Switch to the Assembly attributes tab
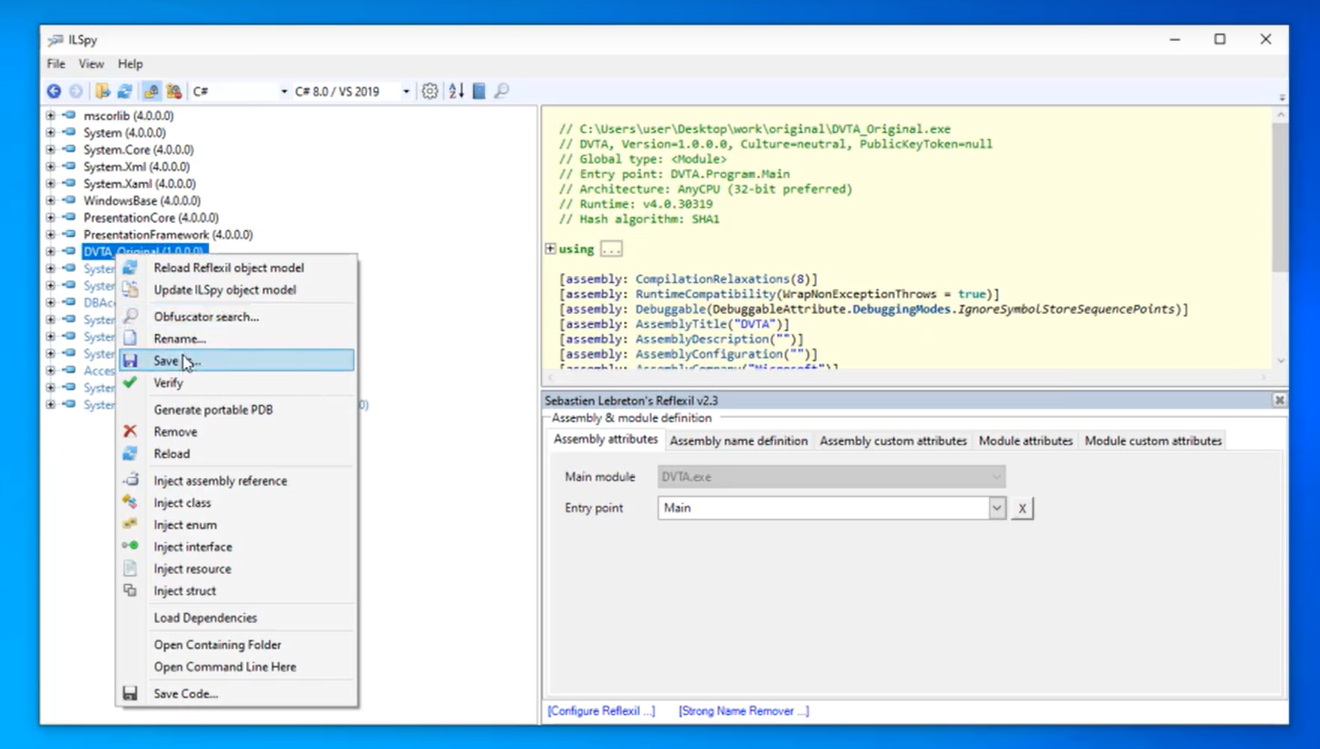The image size is (1320, 749). tap(605, 440)
